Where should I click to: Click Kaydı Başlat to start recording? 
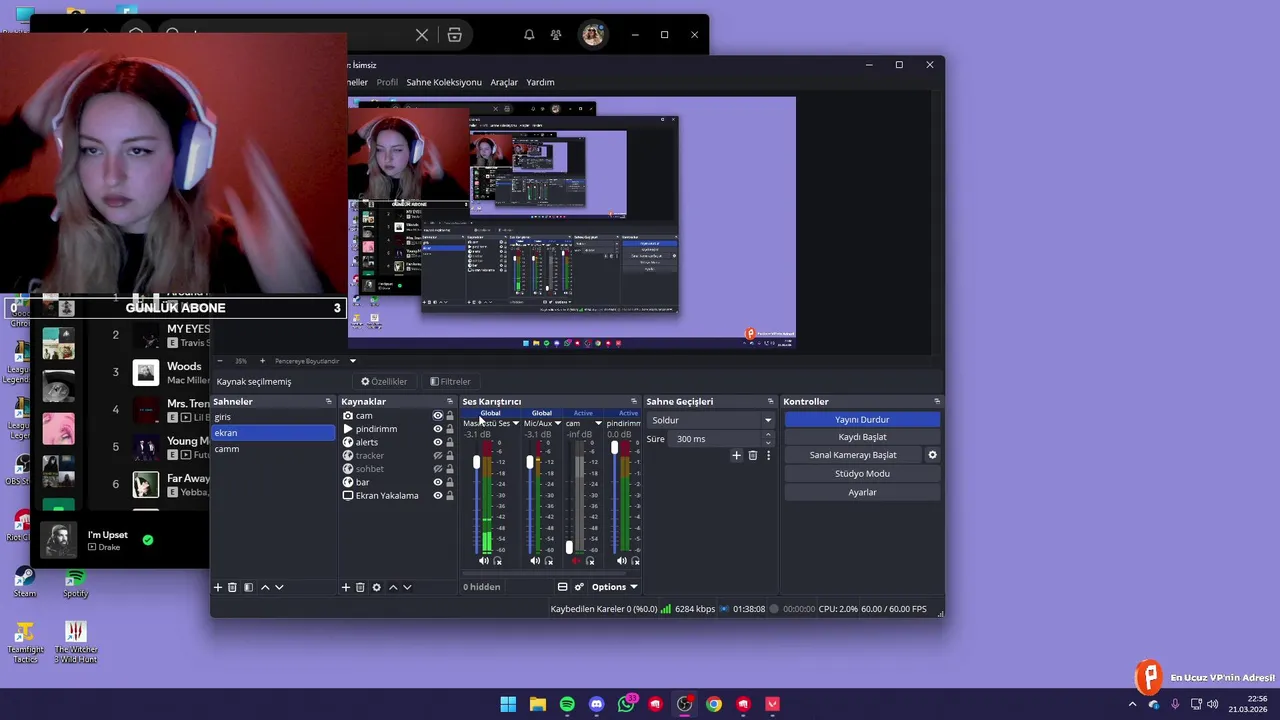(862, 437)
